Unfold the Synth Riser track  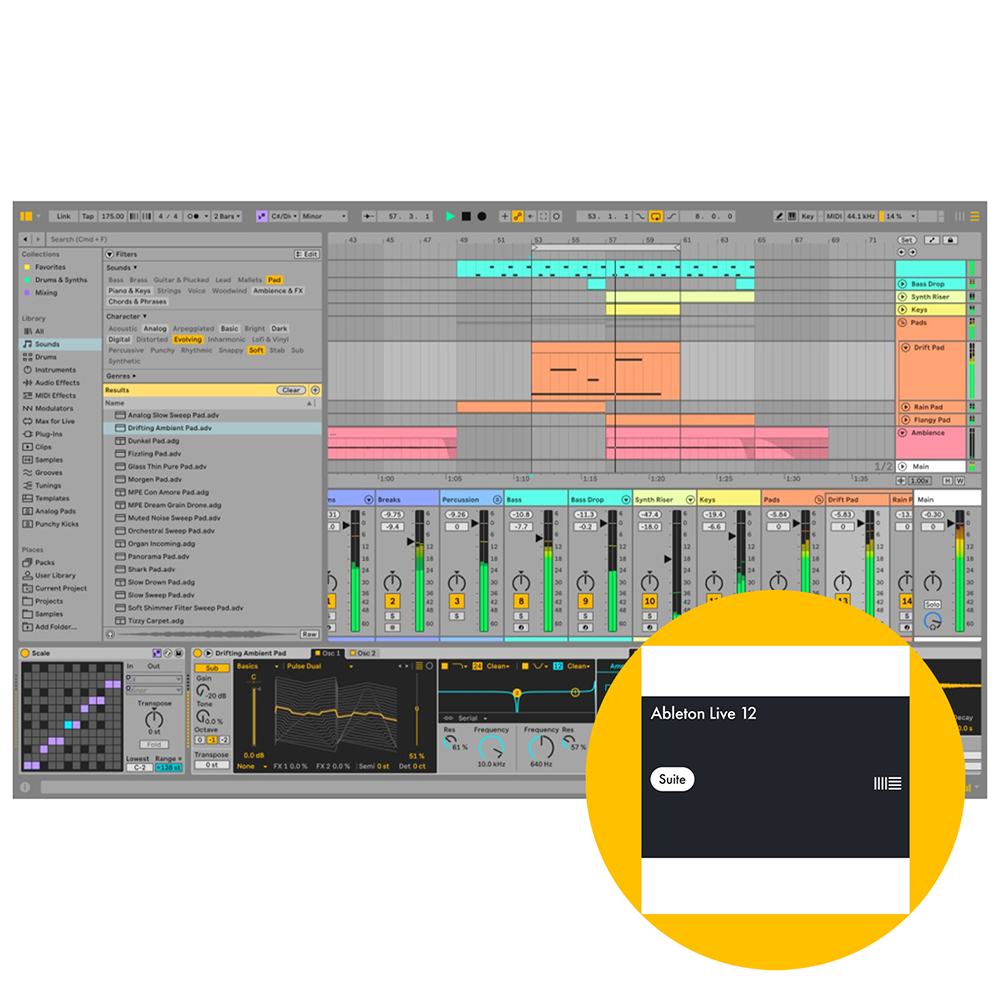point(902,297)
